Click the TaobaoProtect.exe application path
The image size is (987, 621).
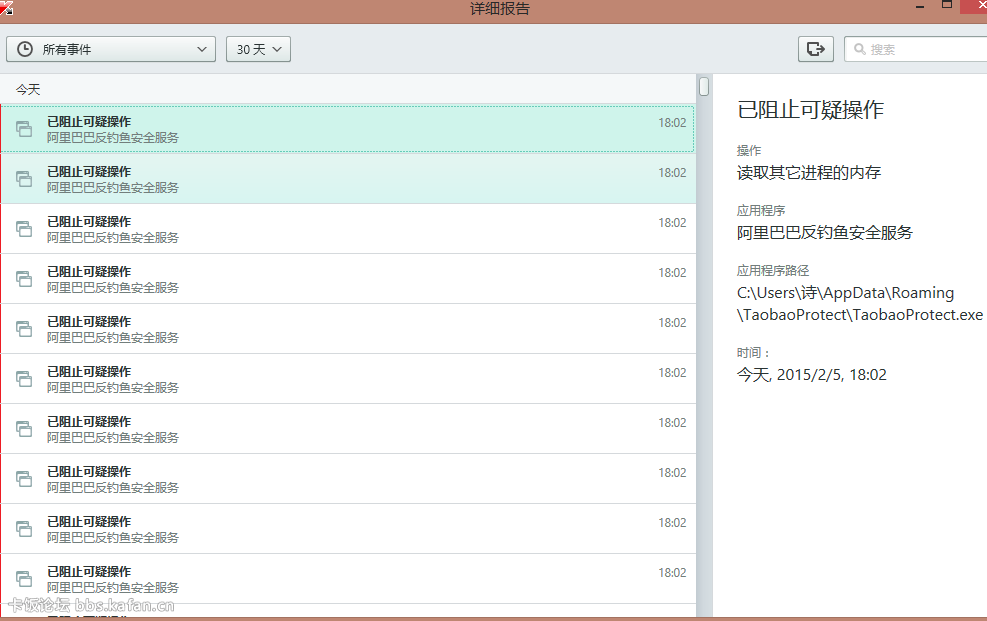860,304
